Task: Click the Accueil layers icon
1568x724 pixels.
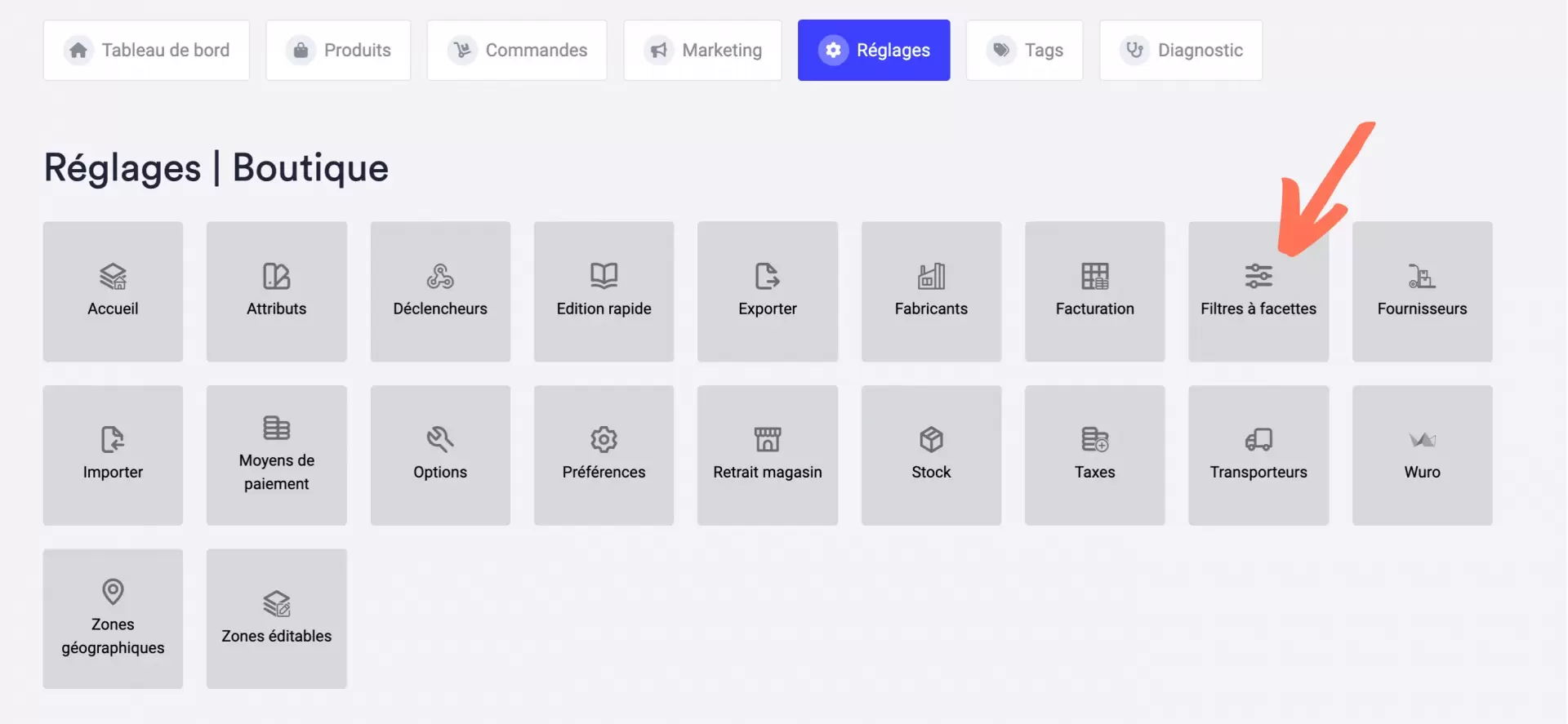Action: pos(113,277)
